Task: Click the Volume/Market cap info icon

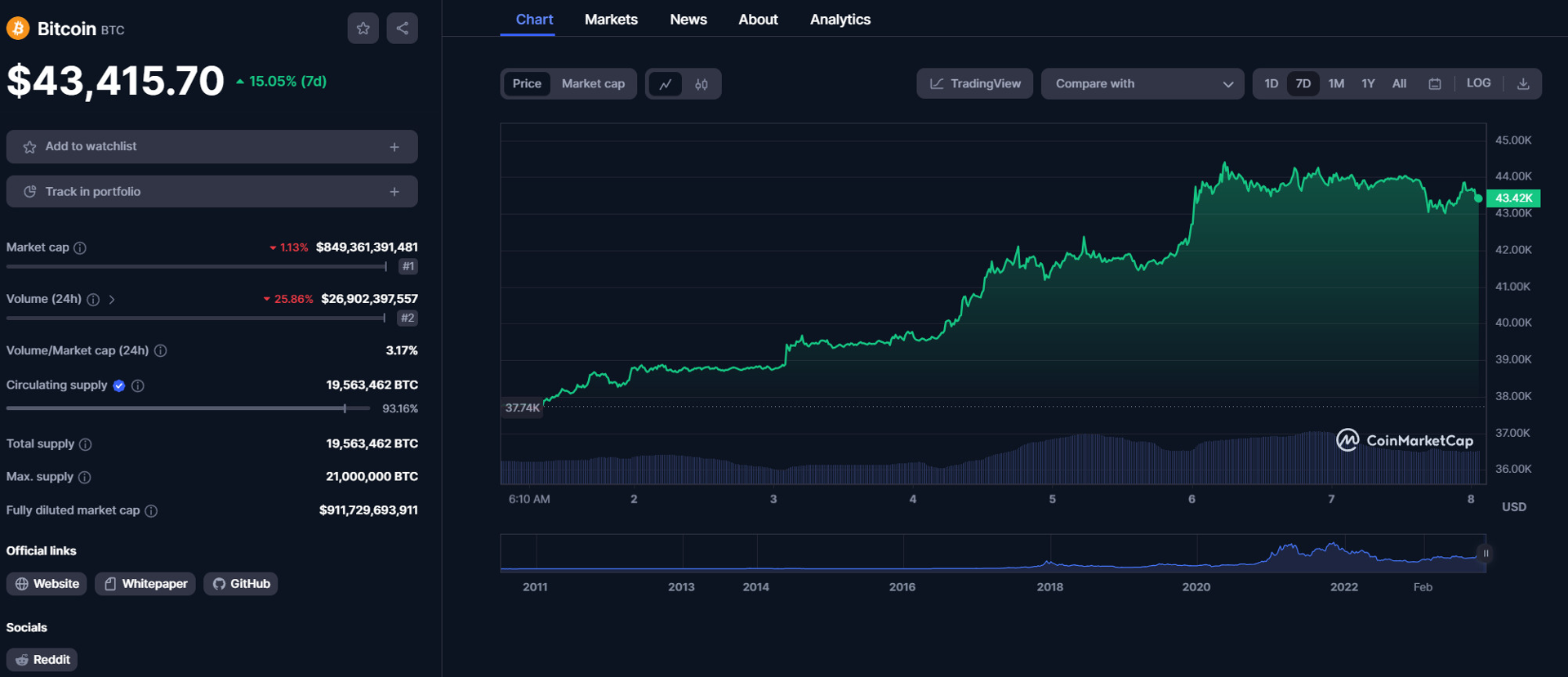Action: tap(161, 350)
